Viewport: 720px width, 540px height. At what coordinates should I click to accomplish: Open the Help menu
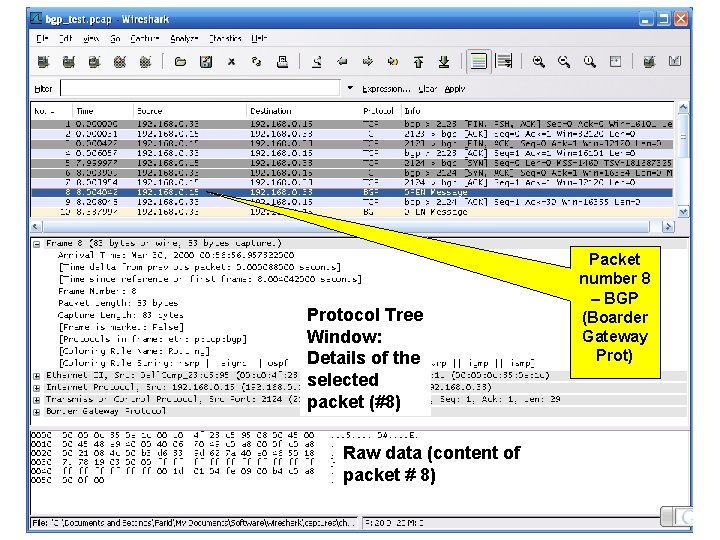pyautogui.click(x=259, y=39)
